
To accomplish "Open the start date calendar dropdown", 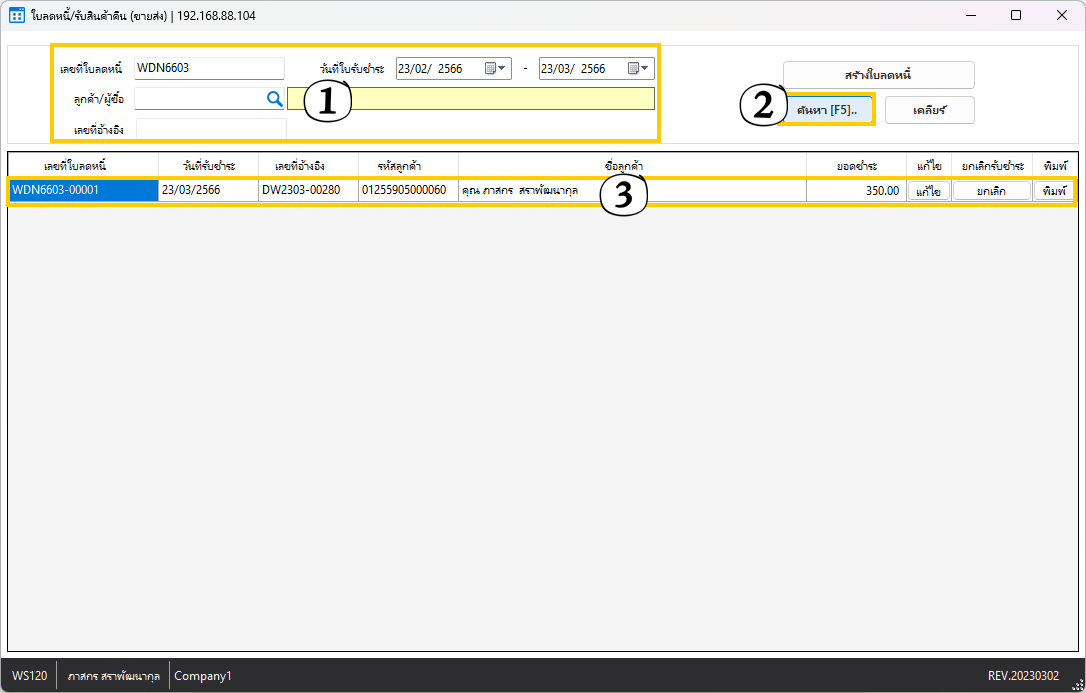I will tap(497, 69).
